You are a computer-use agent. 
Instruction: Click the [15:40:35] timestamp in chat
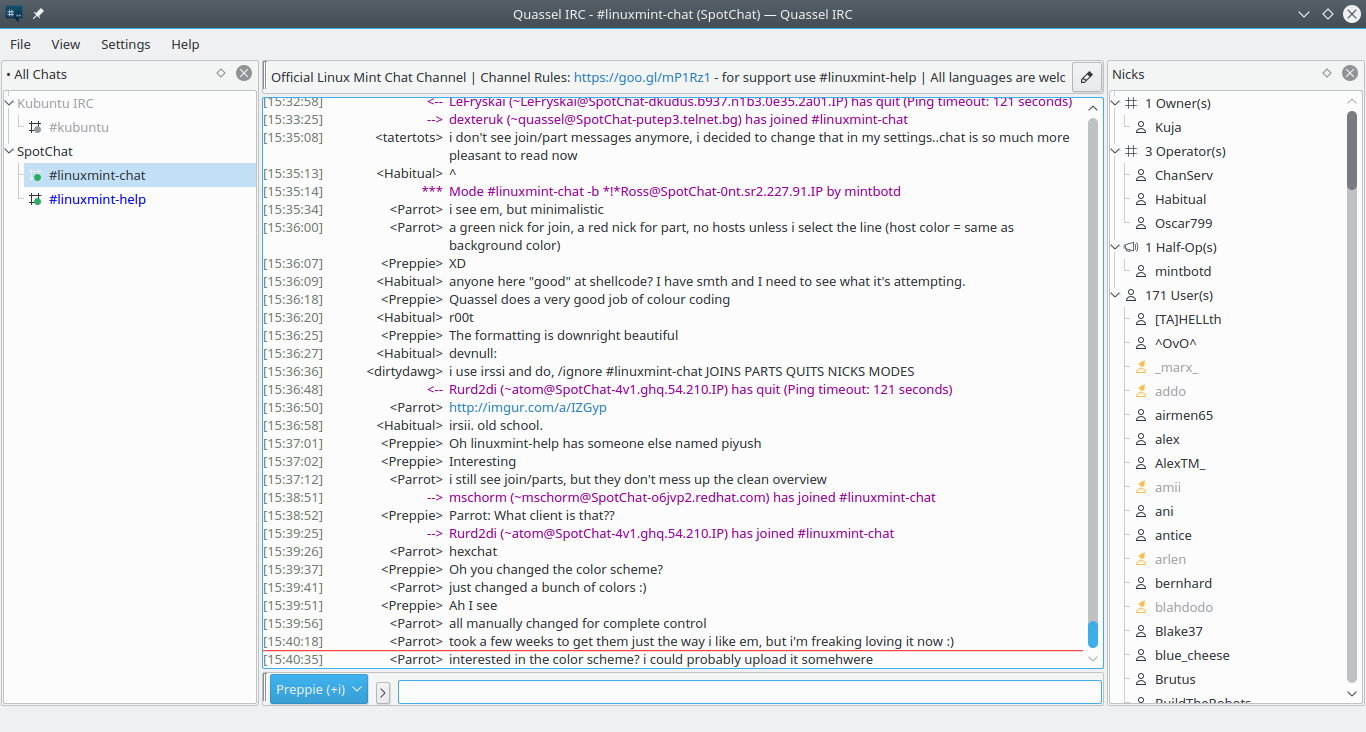pyautogui.click(x=293, y=659)
